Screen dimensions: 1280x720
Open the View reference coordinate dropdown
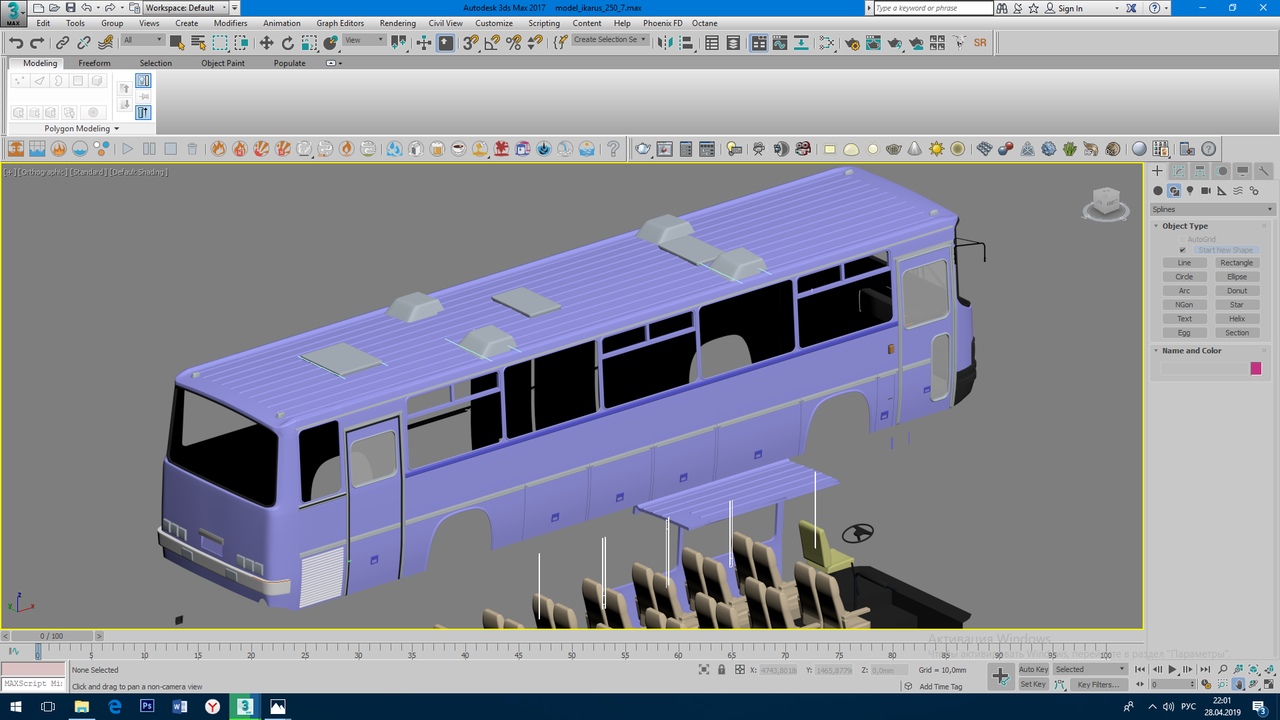[x=364, y=41]
